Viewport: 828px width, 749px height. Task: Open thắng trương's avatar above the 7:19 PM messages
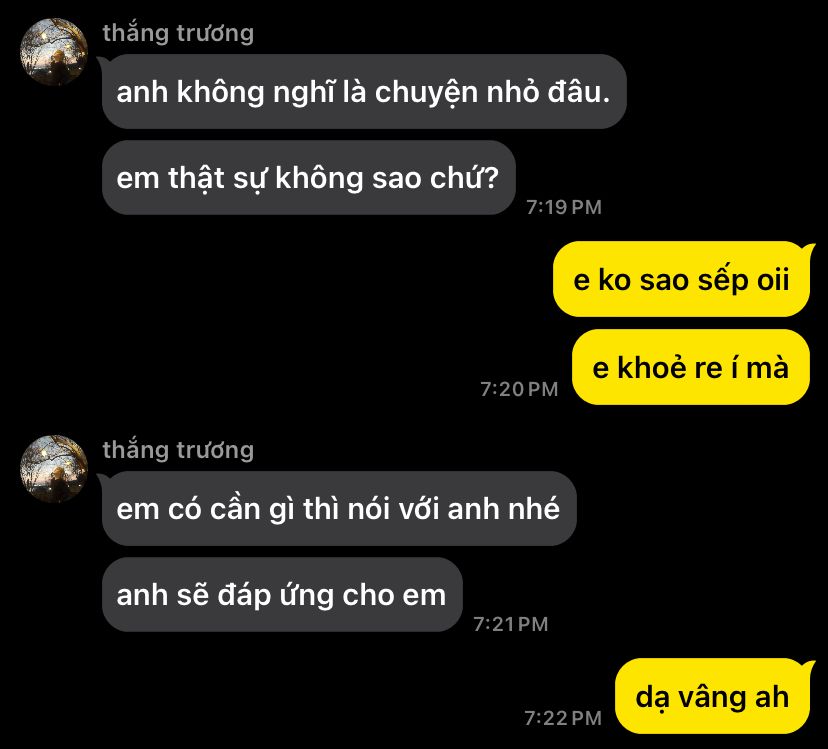(x=54, y=52)
